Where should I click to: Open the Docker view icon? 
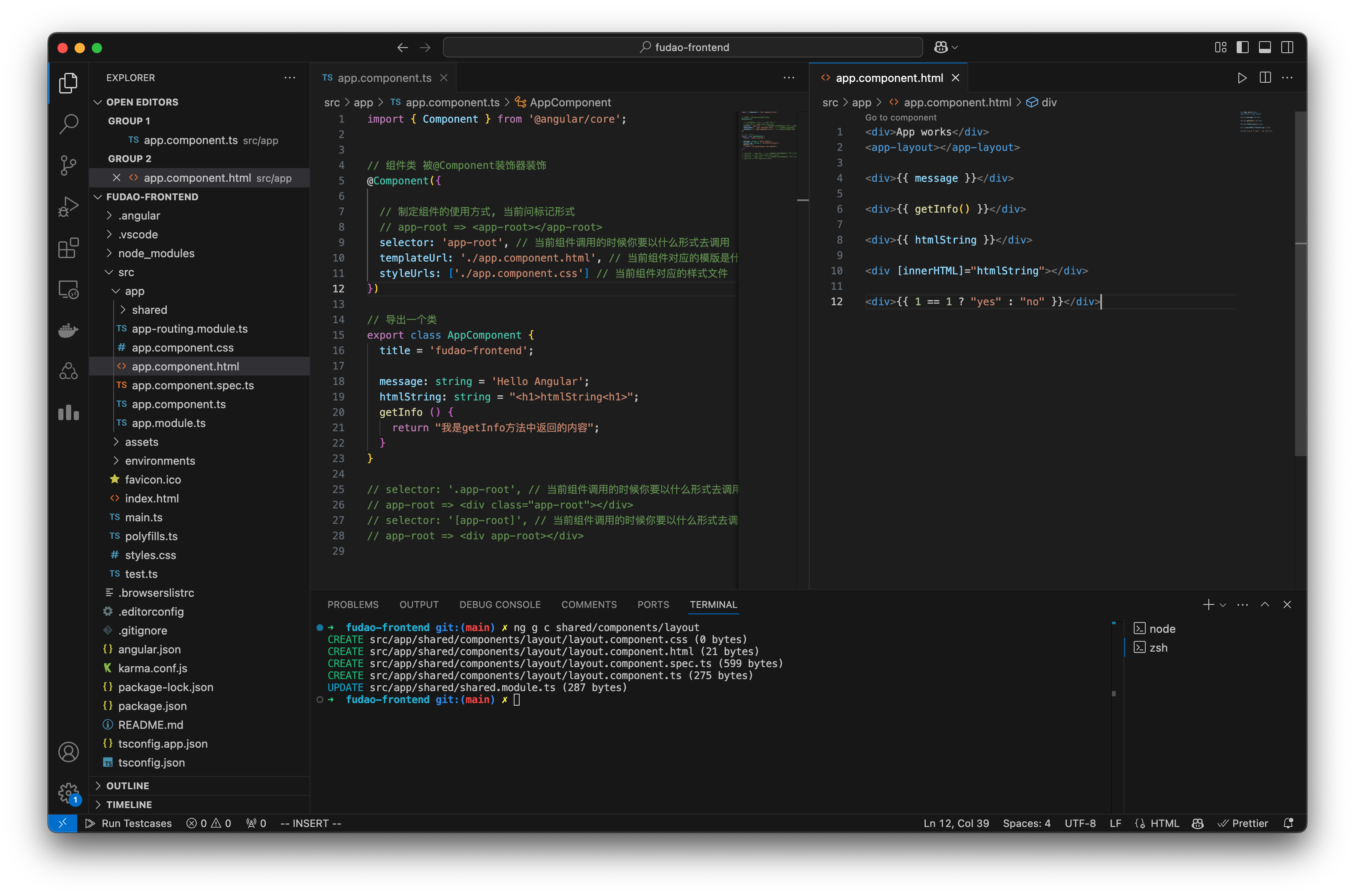coord(69,331)
